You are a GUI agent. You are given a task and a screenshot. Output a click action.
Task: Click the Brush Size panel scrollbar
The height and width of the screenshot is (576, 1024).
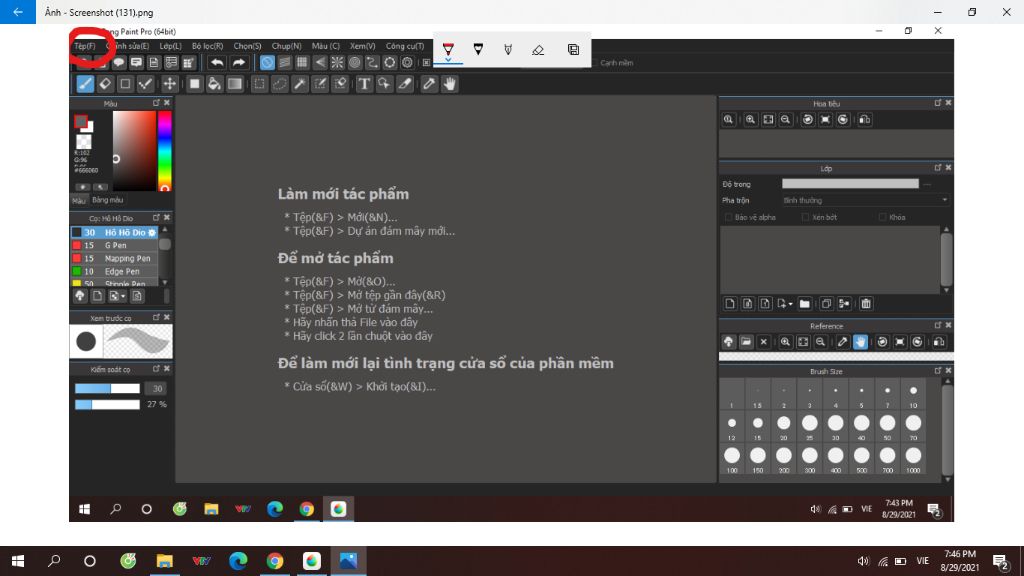pyautogui.click(x=947, y=429)
